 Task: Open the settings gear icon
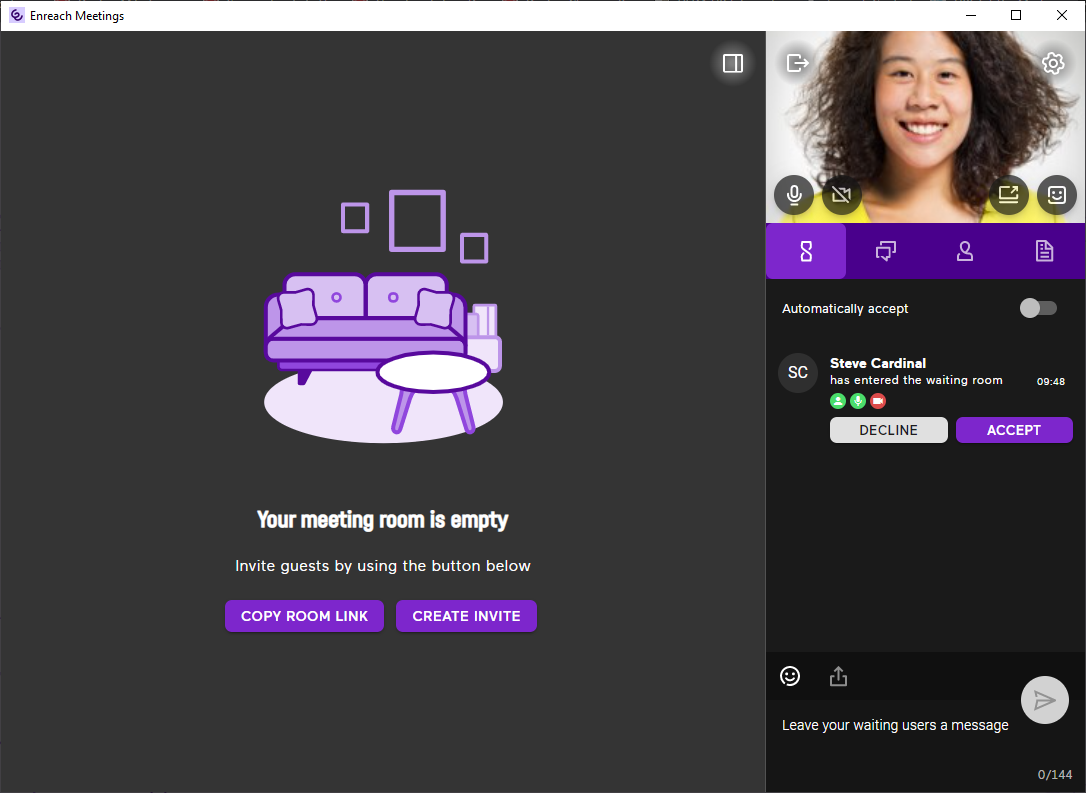[1053, 63]
